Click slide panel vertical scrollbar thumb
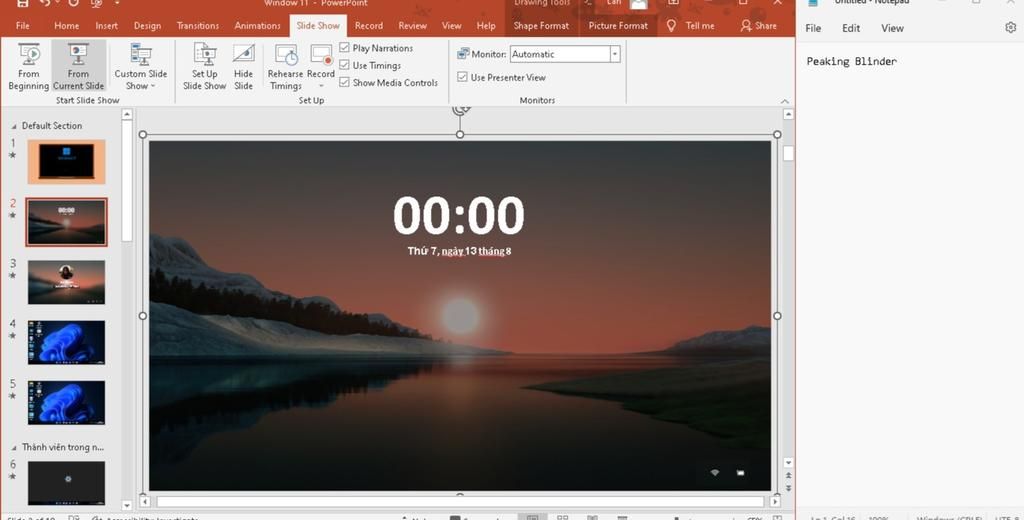 click(127, 182)
